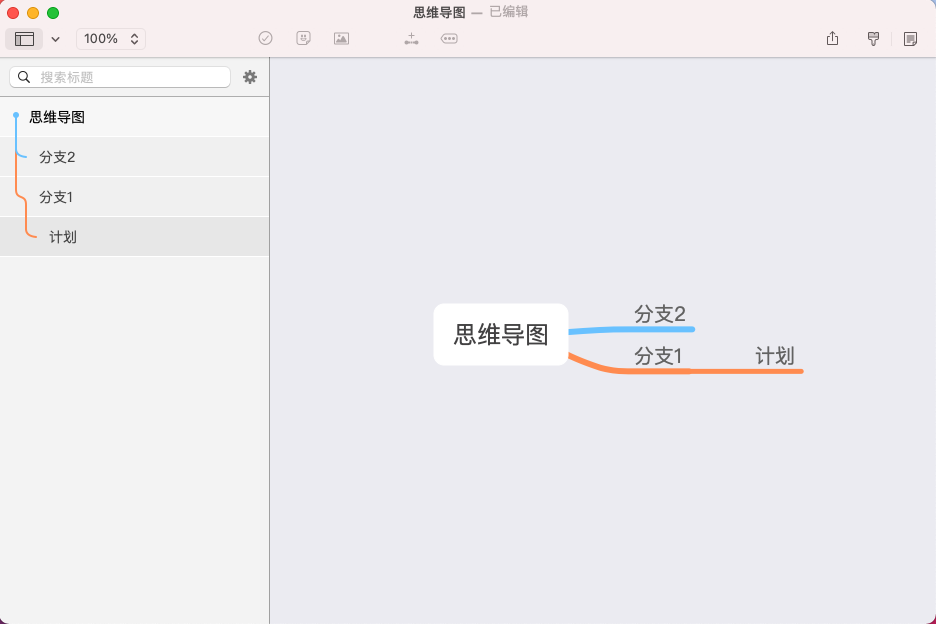Screen dimensions: 936x624
Task: Select the 计划 node on canvas
Action: tap(775, 356)
